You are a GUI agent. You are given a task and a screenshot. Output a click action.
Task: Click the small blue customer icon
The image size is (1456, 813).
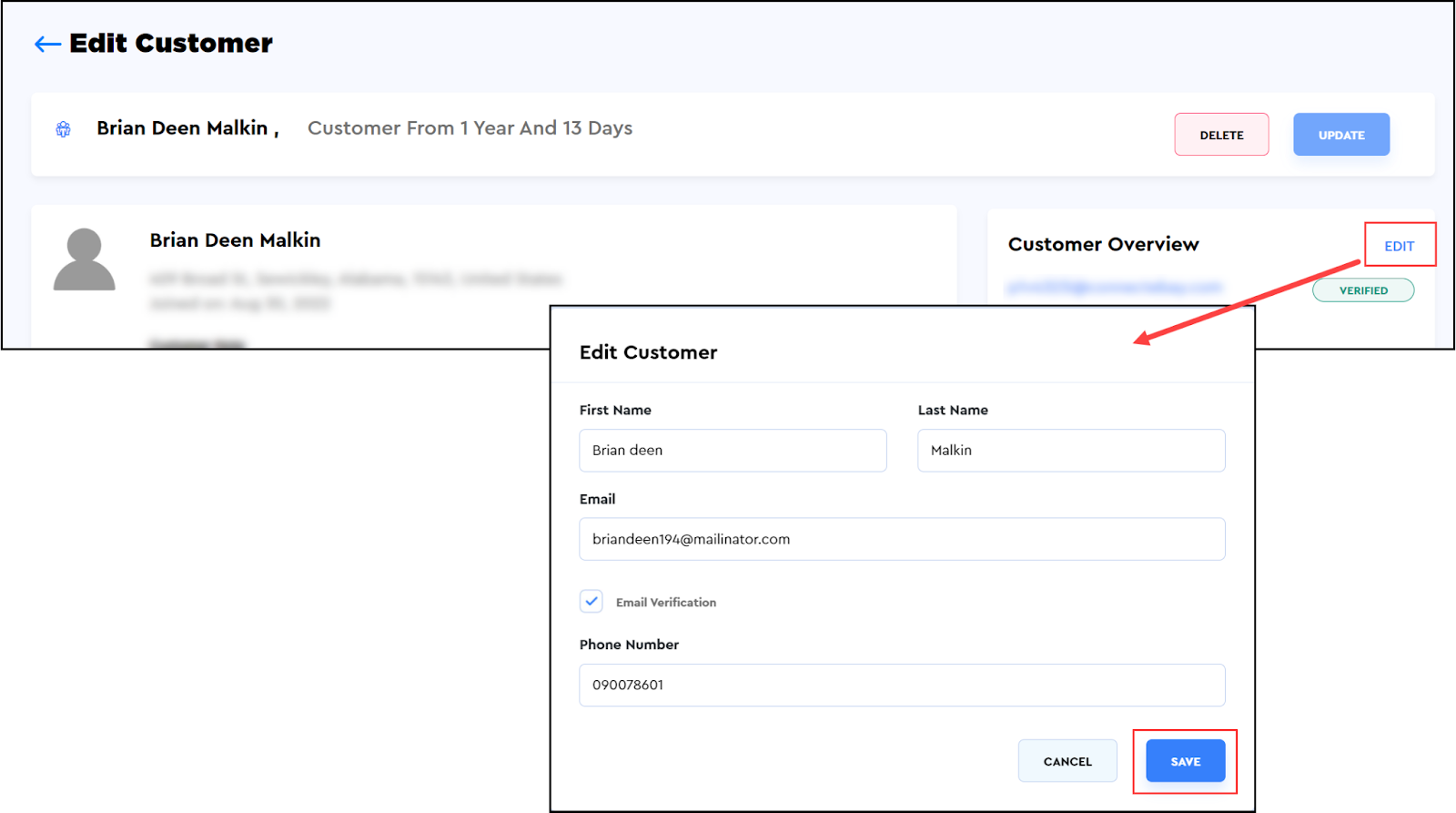coord(63,129)
